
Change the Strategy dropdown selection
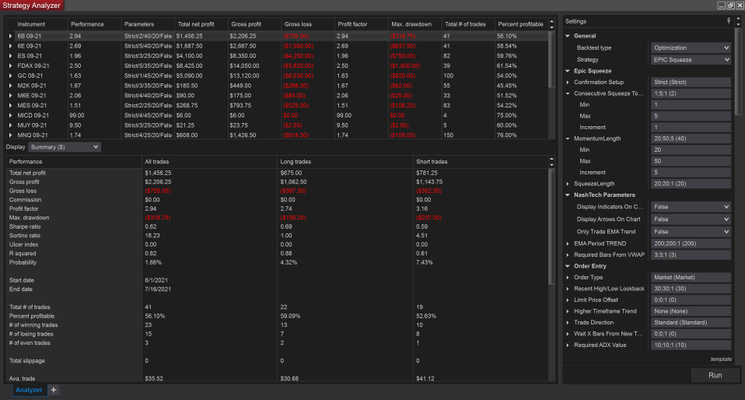point(691,60)
